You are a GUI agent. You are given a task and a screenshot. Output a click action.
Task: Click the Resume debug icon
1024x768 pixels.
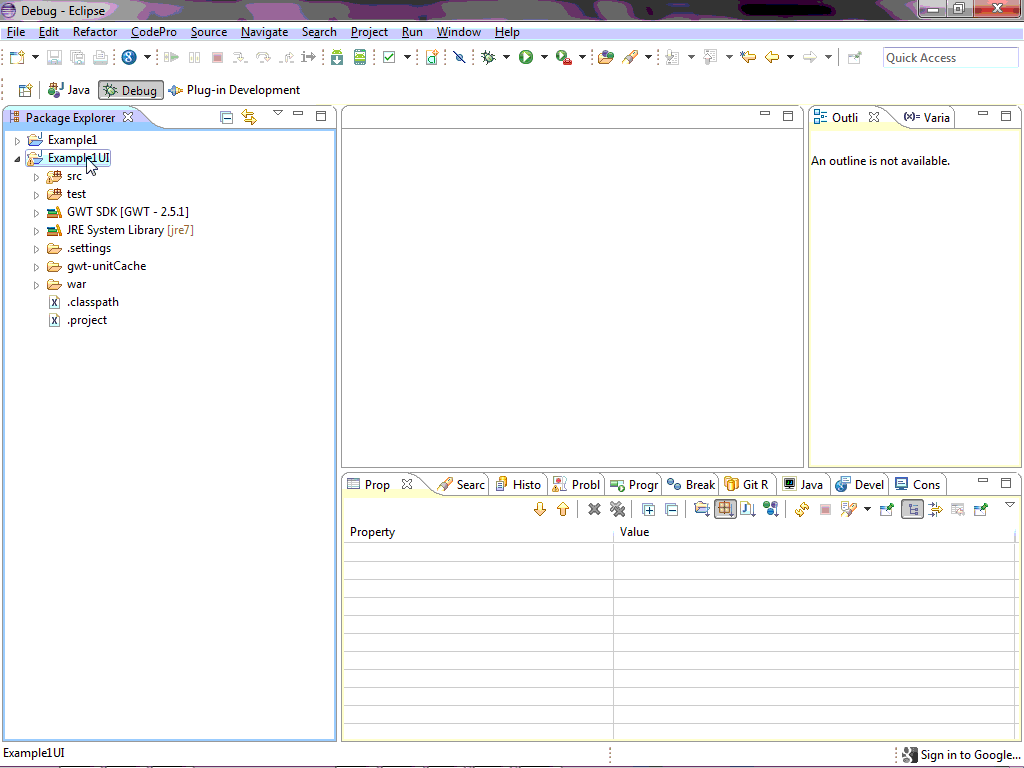tap(172, 57)
